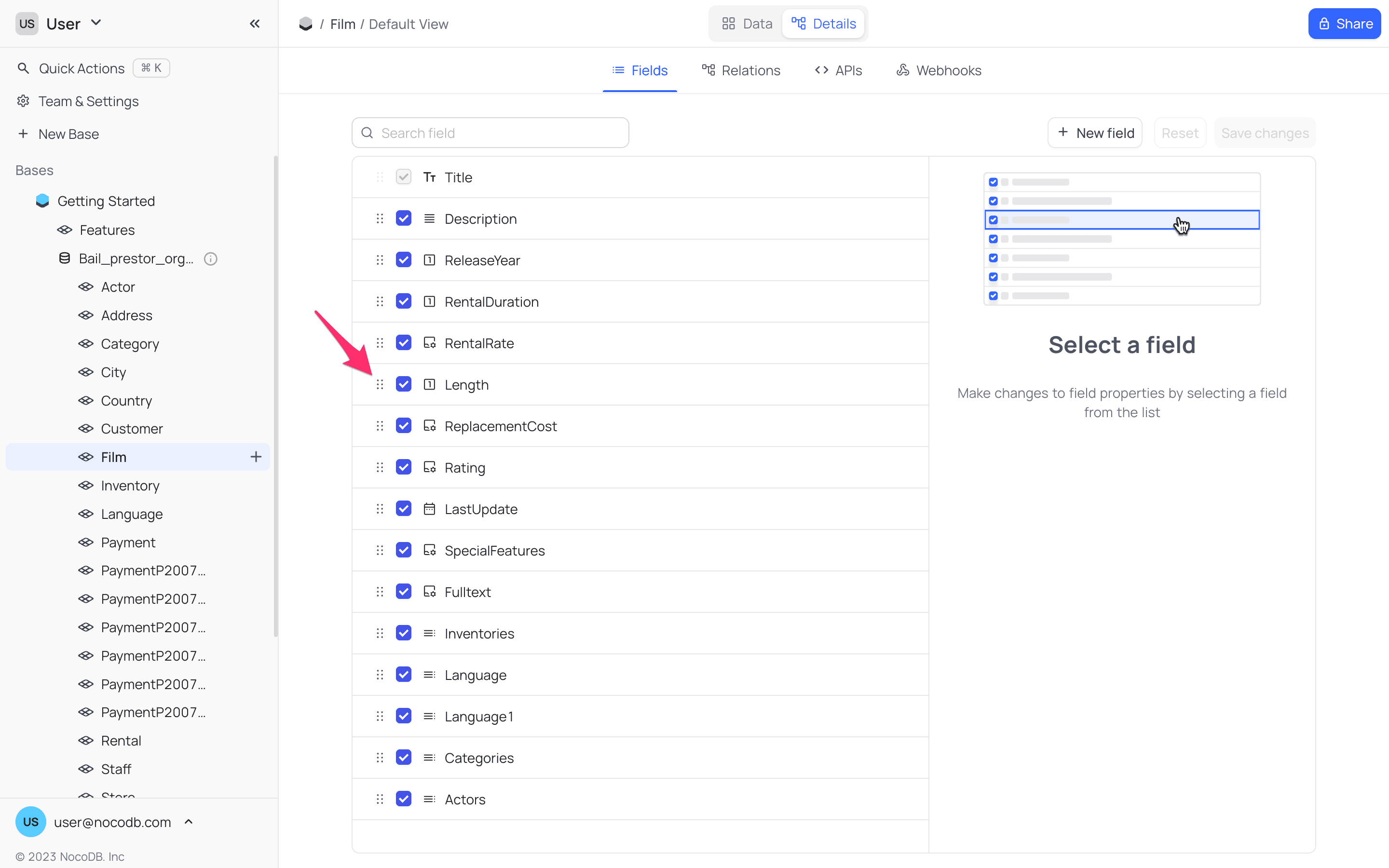Viewport: 1389px width, 868px height.
Task: Switch to the Data tab
Action: pos(746,24)
